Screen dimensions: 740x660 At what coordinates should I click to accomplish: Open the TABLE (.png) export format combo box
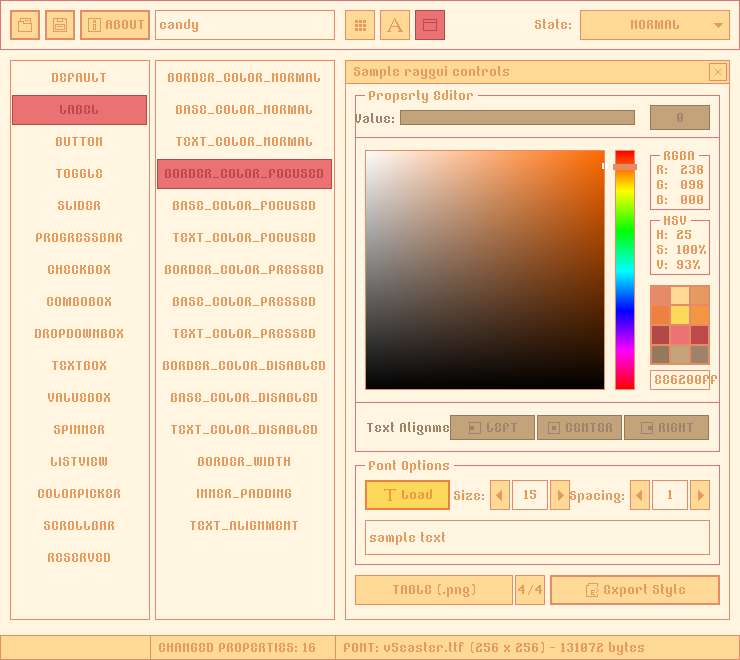click(434, 590)
